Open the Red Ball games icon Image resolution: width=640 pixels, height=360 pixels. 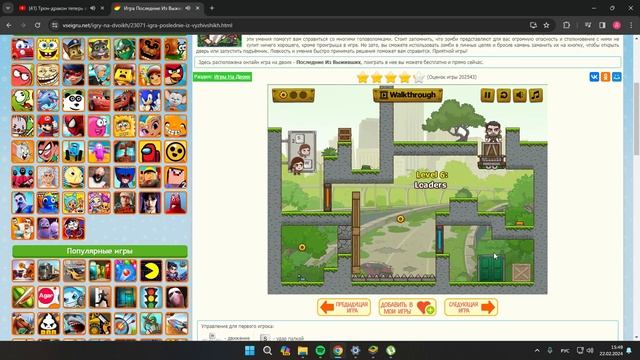point(22,75)
